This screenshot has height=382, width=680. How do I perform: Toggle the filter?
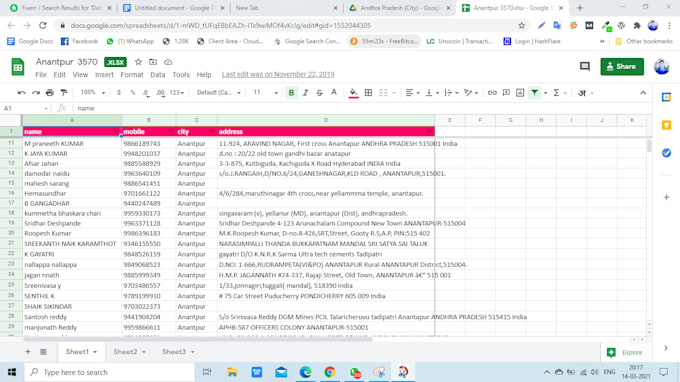coord(535,93)
